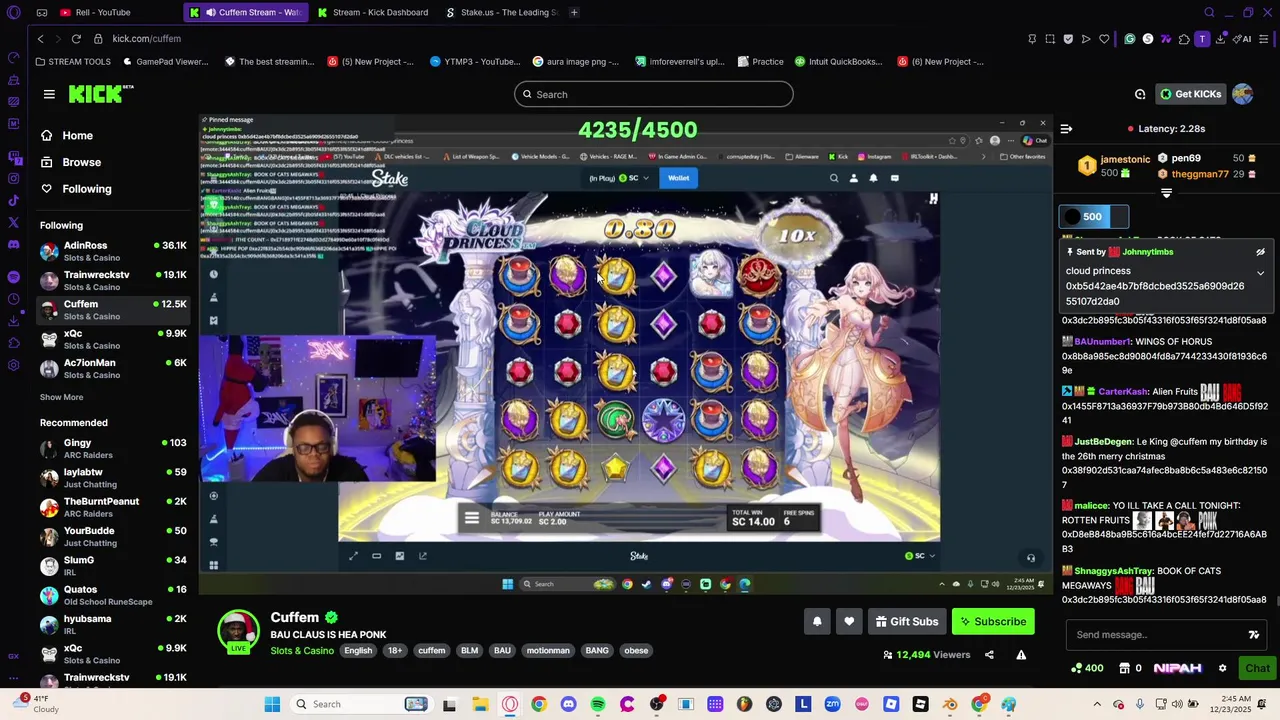1280x720 pixels.
Task: Open Discord from the Opera sidebar
Action: [13, 244]
